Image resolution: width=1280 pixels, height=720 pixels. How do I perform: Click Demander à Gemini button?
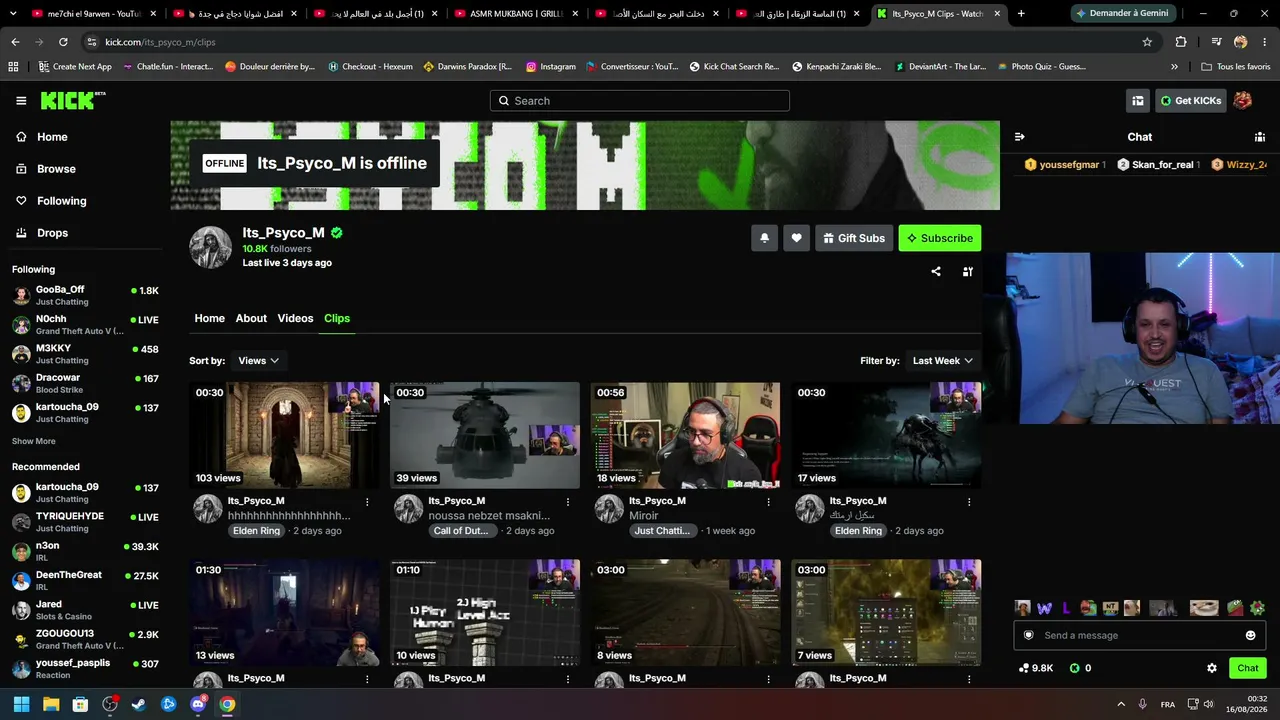1122,14
